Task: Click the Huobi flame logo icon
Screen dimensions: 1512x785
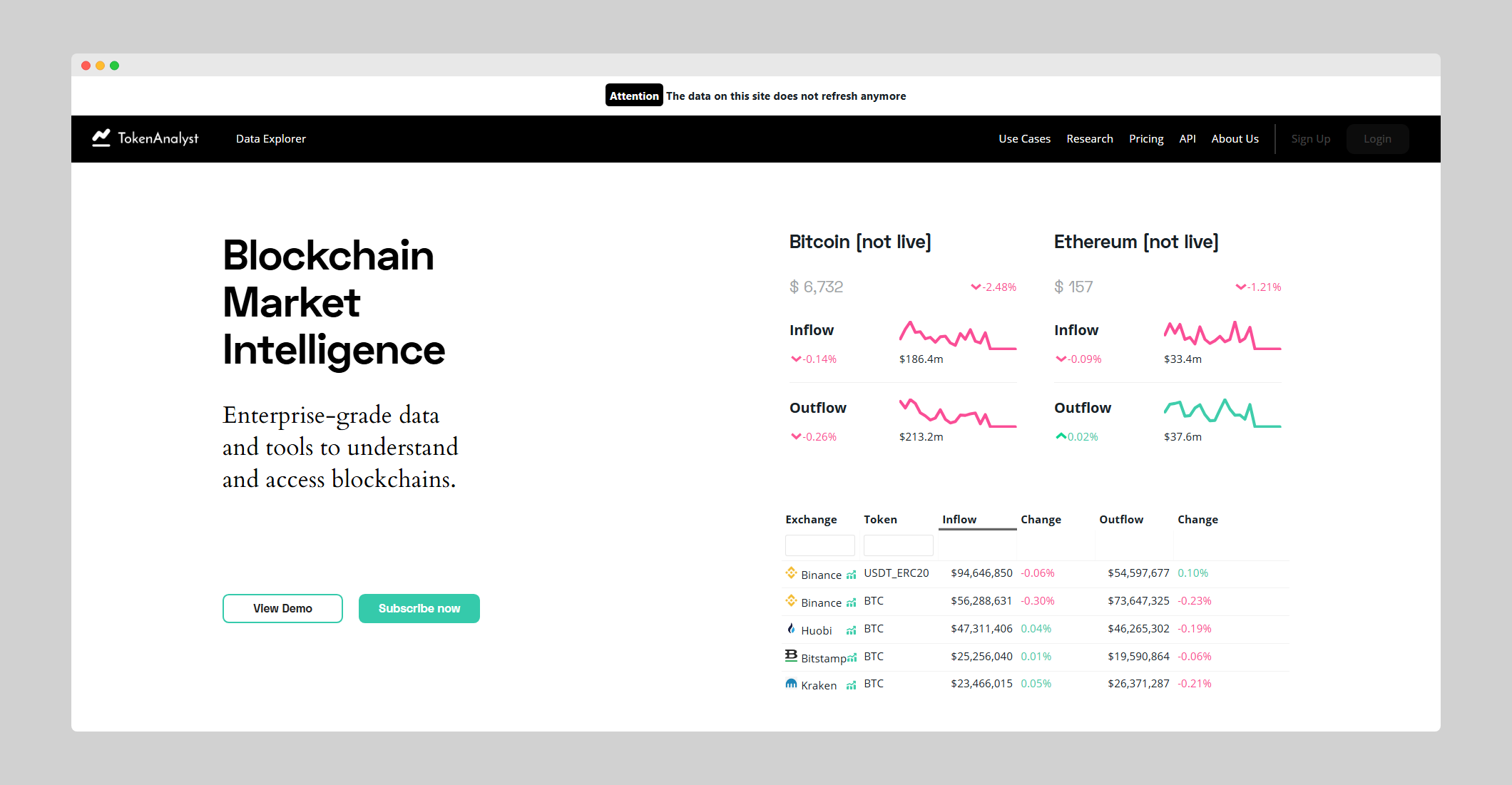Action: pyautogui.click(x=791, y=629)
